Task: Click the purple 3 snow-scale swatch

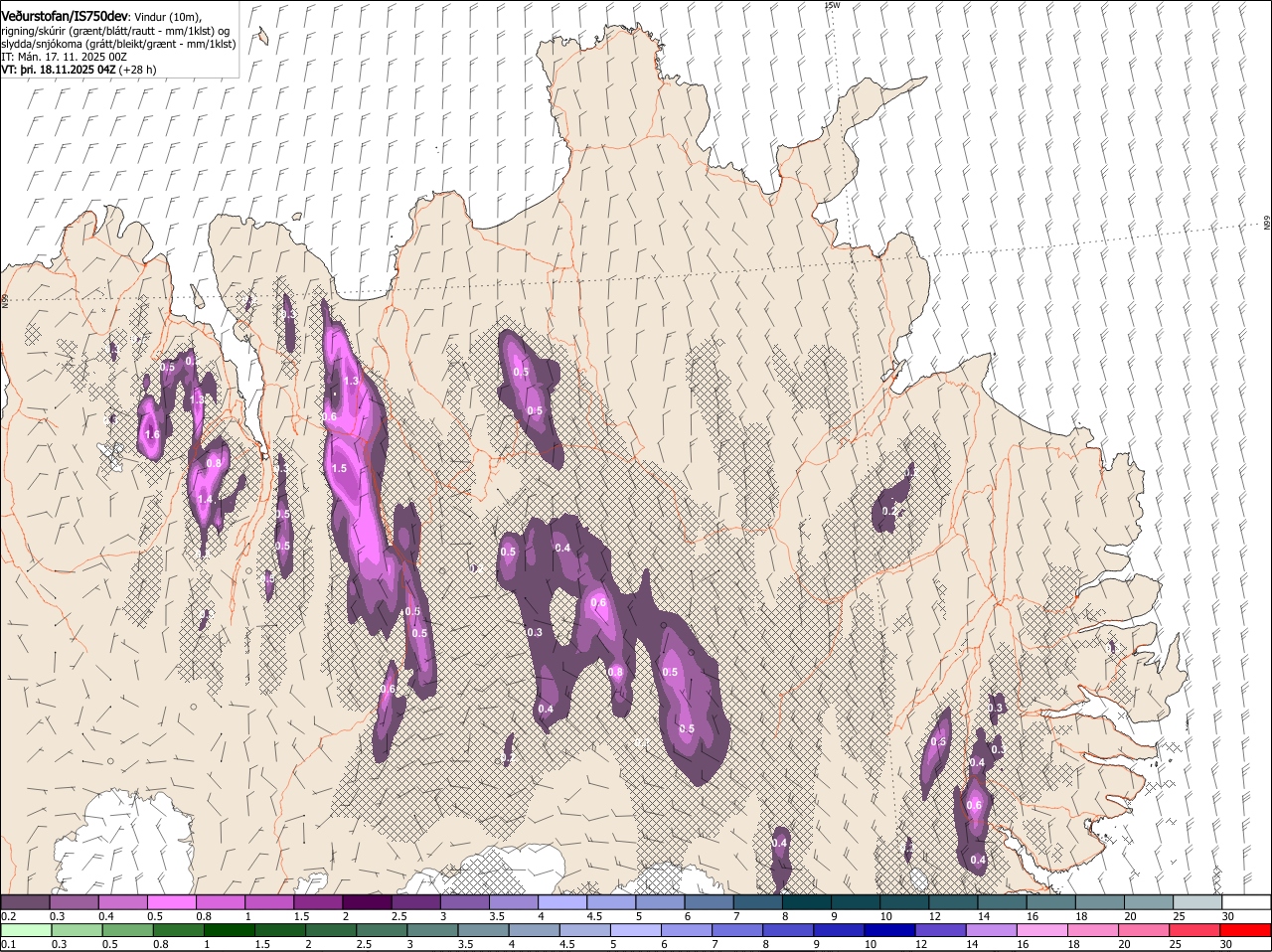Action: (465, 901)
